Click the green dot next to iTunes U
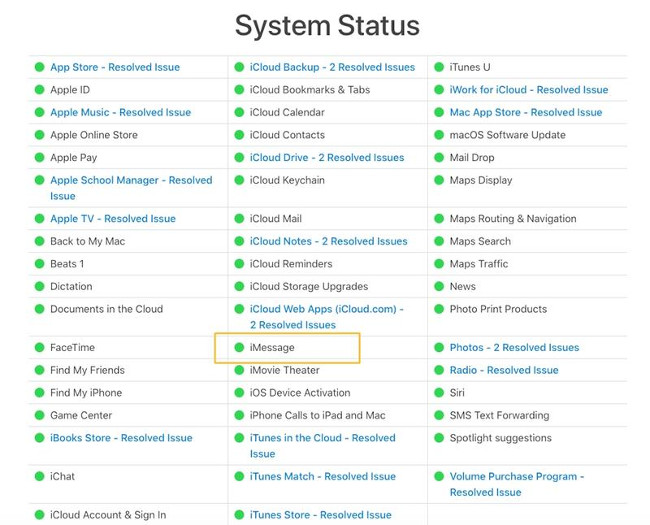 click(440, 67)
